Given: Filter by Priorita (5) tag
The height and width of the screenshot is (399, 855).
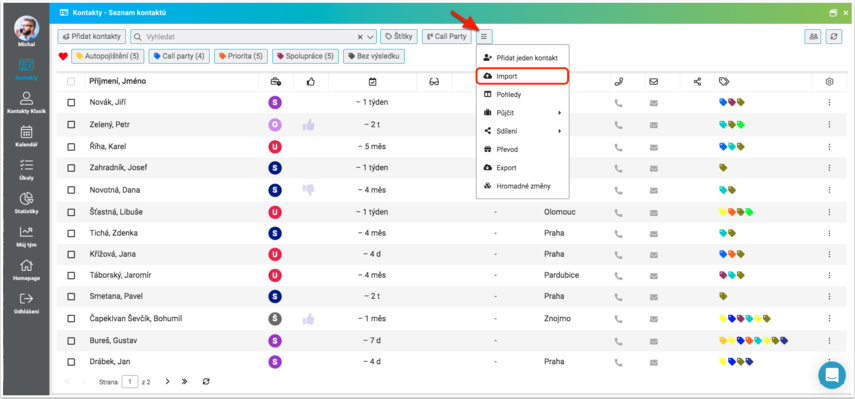Looking at the screenshot, I should (240, 56).
